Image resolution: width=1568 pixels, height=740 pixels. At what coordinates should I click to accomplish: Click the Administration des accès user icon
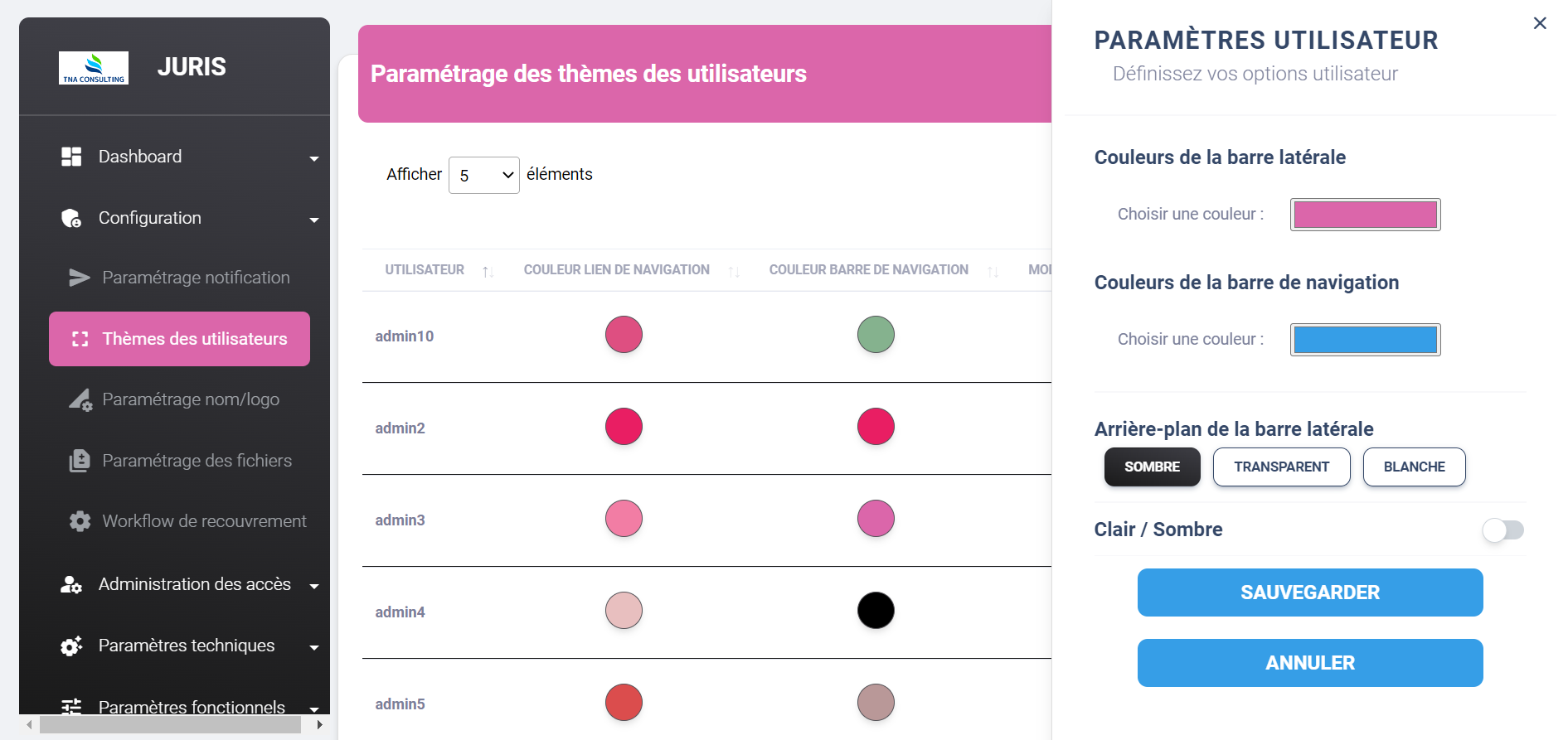click(71, 585)
